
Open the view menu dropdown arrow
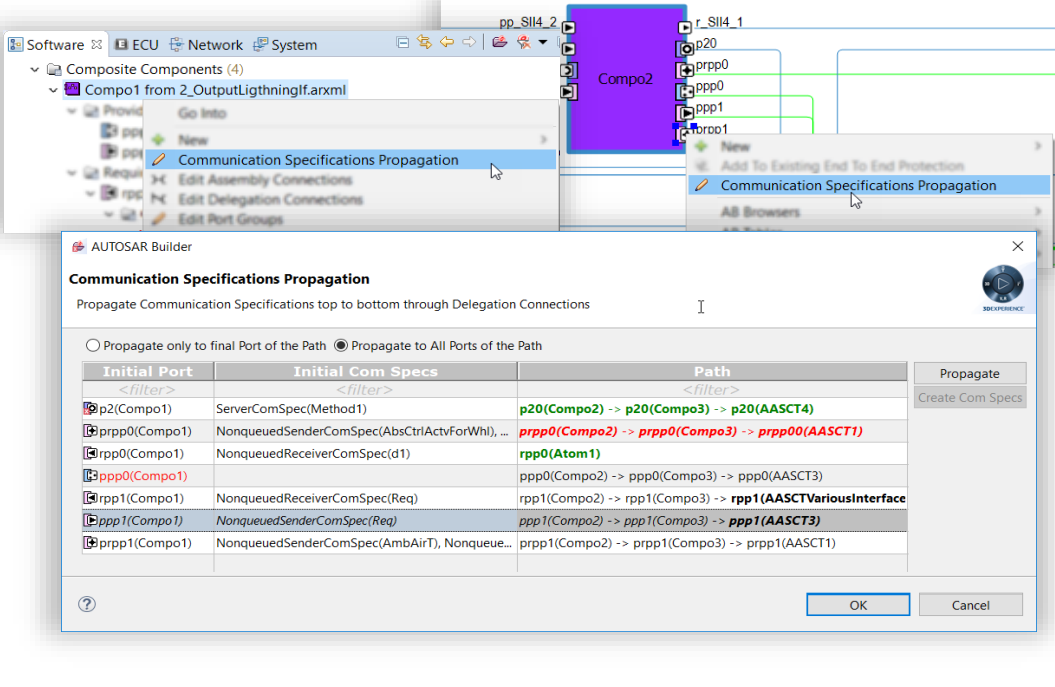(x=542, y=43)
